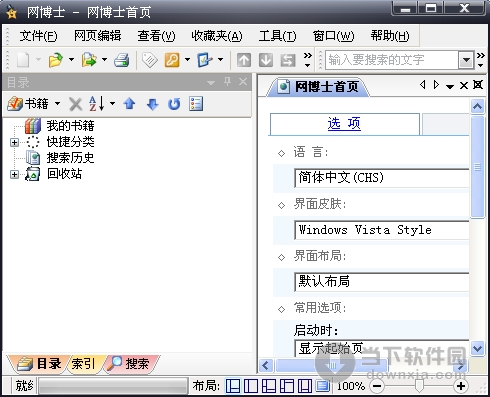
Task: Open the 文件(F) menu
Action: (x=38, y=36)
